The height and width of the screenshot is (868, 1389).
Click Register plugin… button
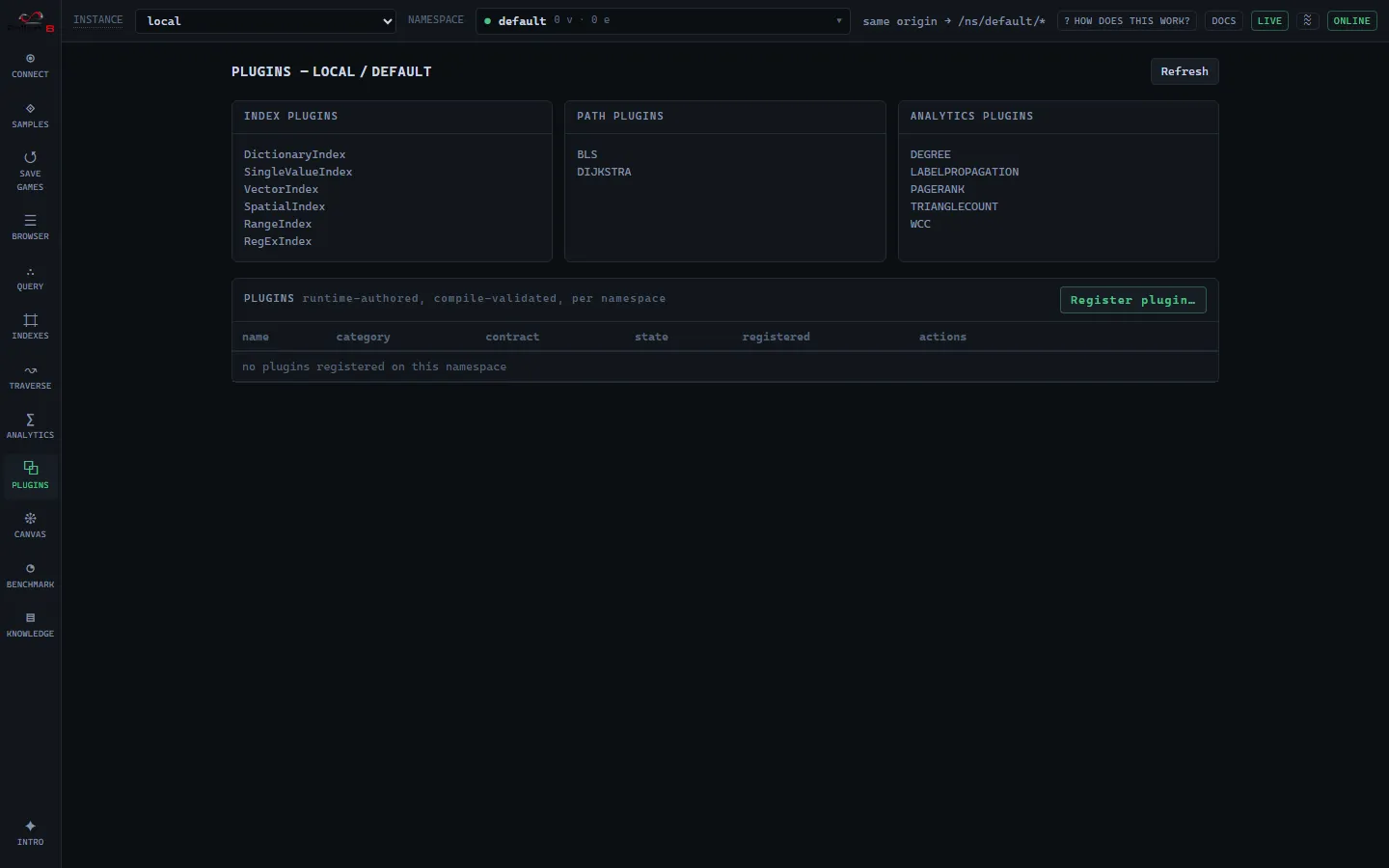coord(1132,300)
